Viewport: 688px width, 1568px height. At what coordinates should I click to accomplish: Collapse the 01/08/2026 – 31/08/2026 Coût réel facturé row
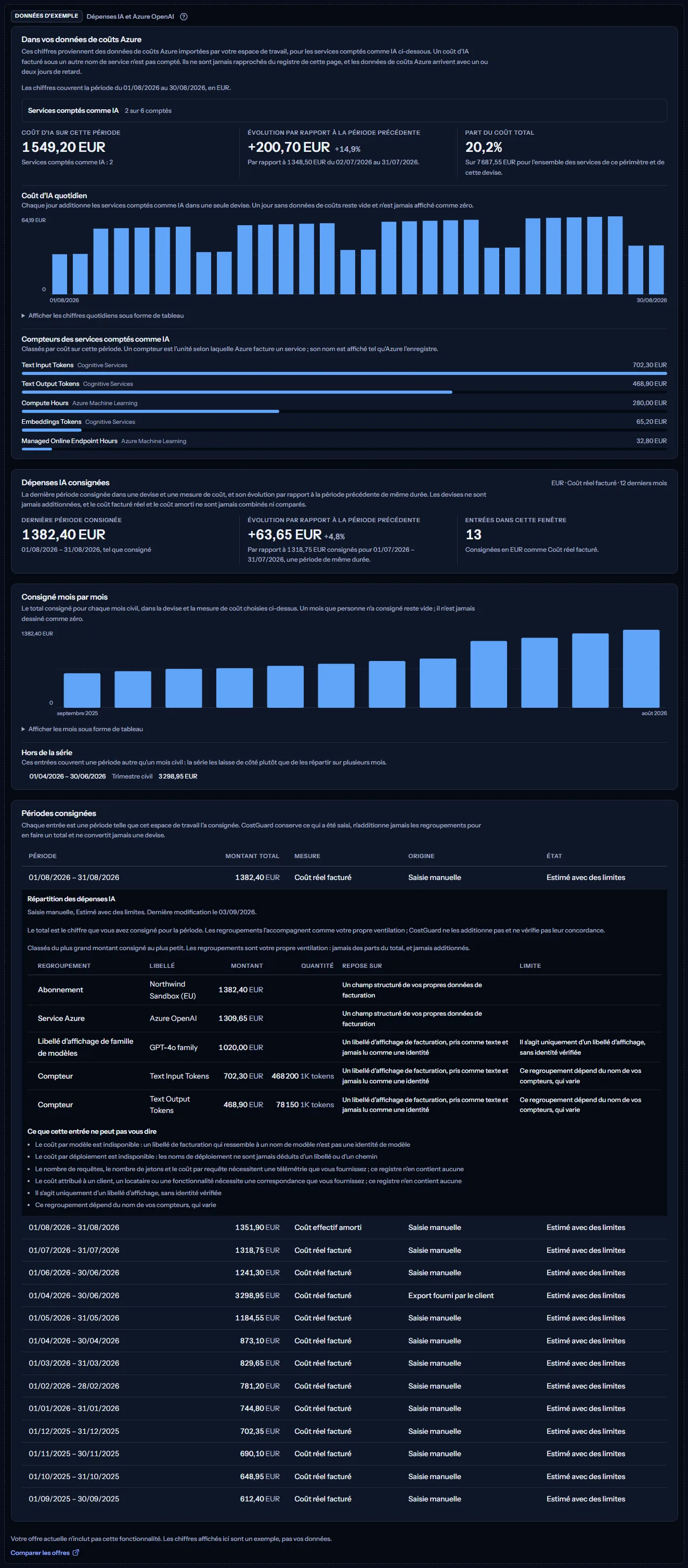[x=344, y=877]
